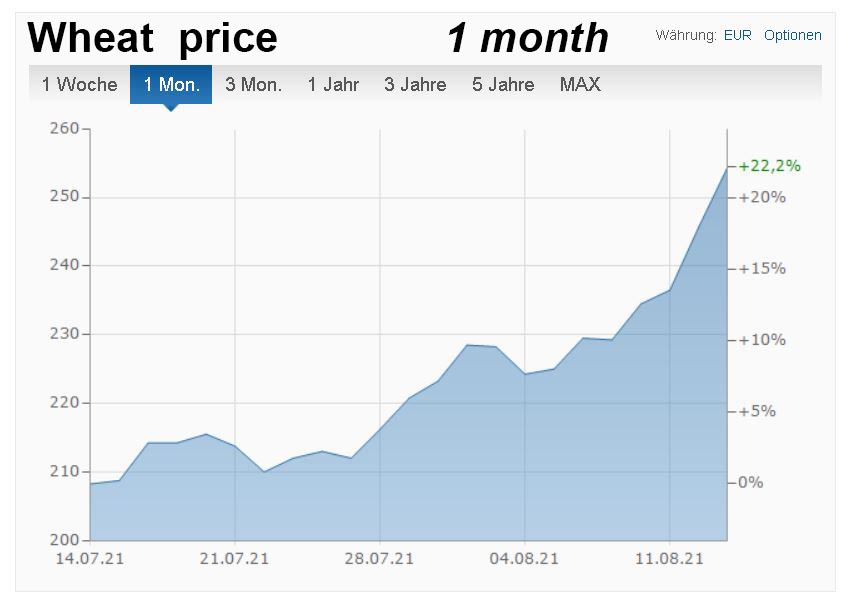Viewport: 851px width, 612px height.
Task: Click the 260 price axis label
Action: pyautogui.click(x=62, y=129)
